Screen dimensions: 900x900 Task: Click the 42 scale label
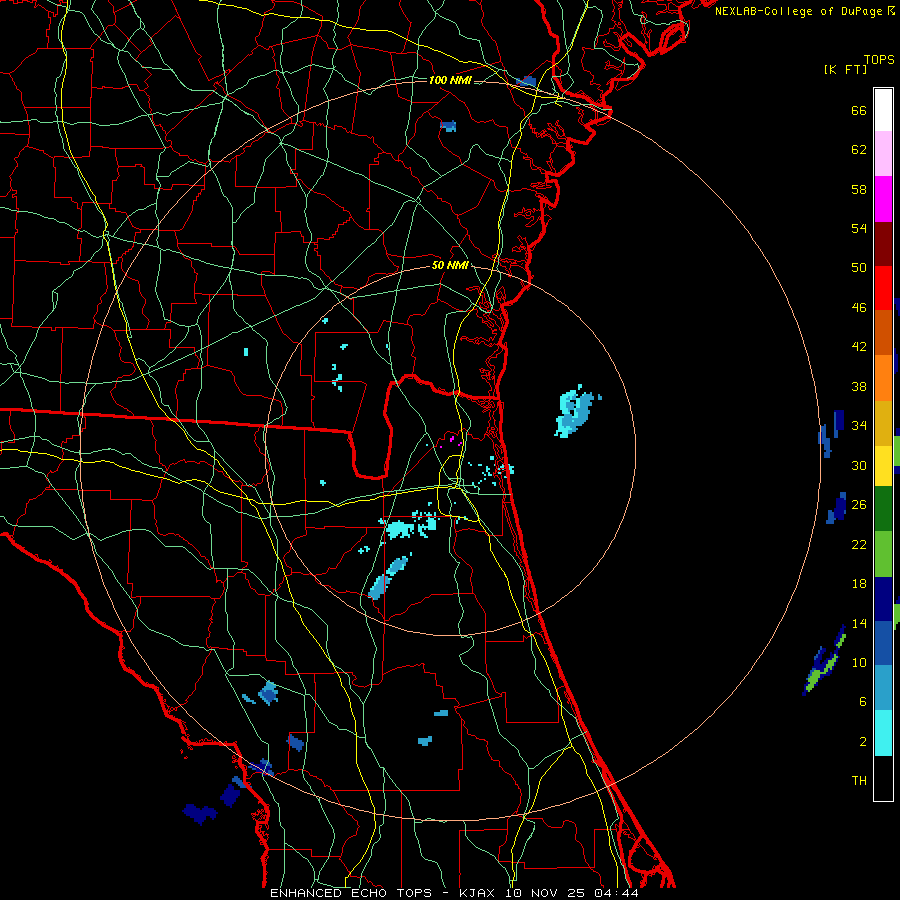click(x=859, y=347)
